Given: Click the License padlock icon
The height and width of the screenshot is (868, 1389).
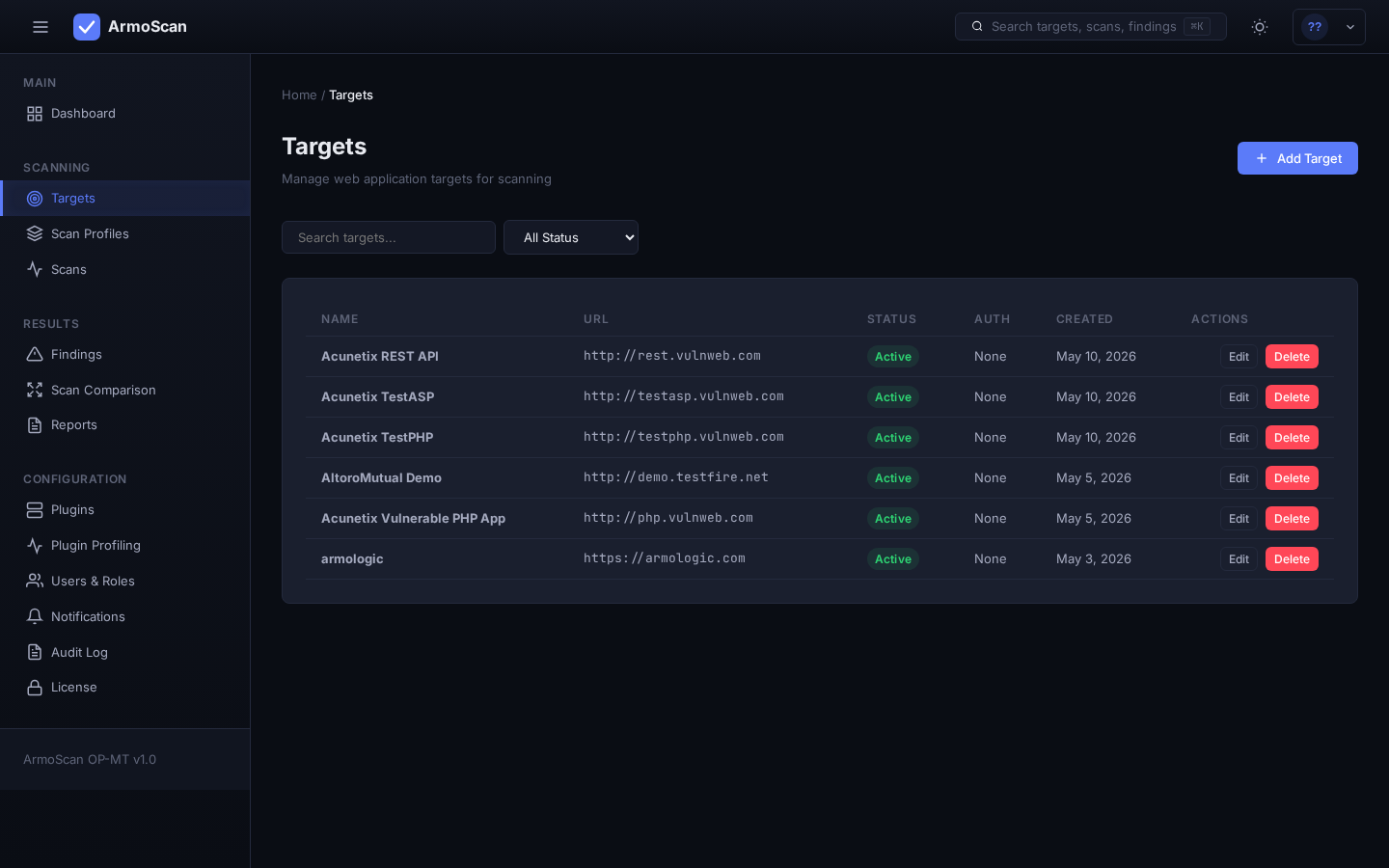Looking at the screenshot, I should pyautogui.click(x=35, y=688).
